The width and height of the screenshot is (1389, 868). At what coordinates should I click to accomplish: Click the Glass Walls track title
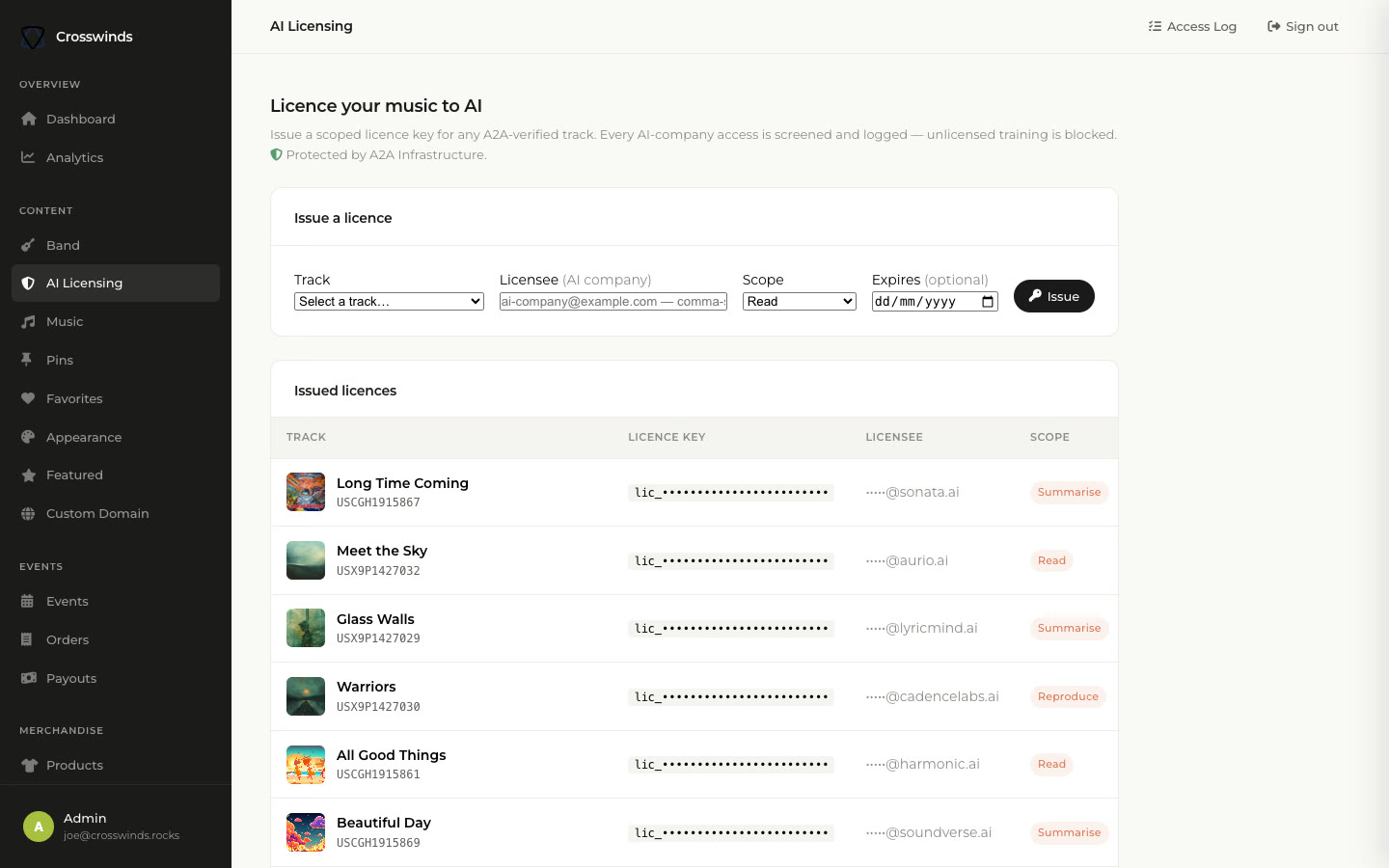[x=375, y=619]
